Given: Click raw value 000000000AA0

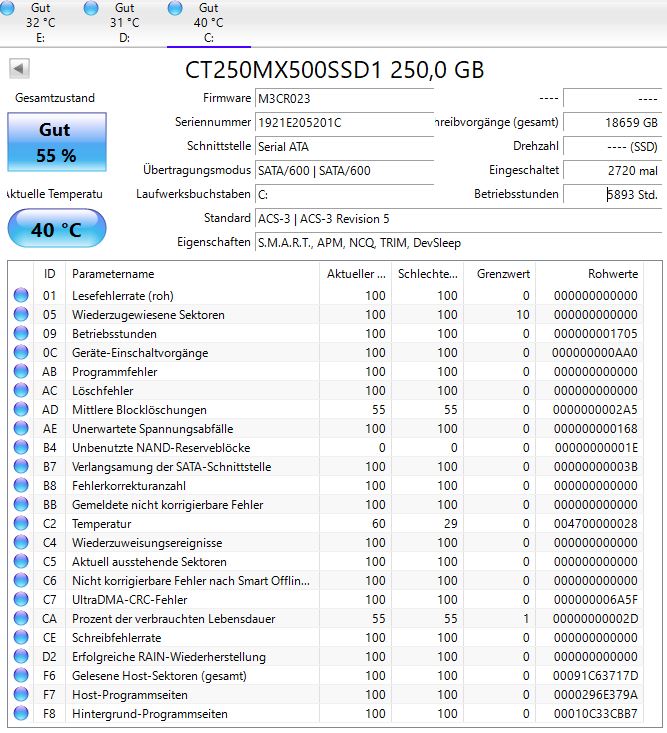Looking at the screenshot, I should [595, 352].
